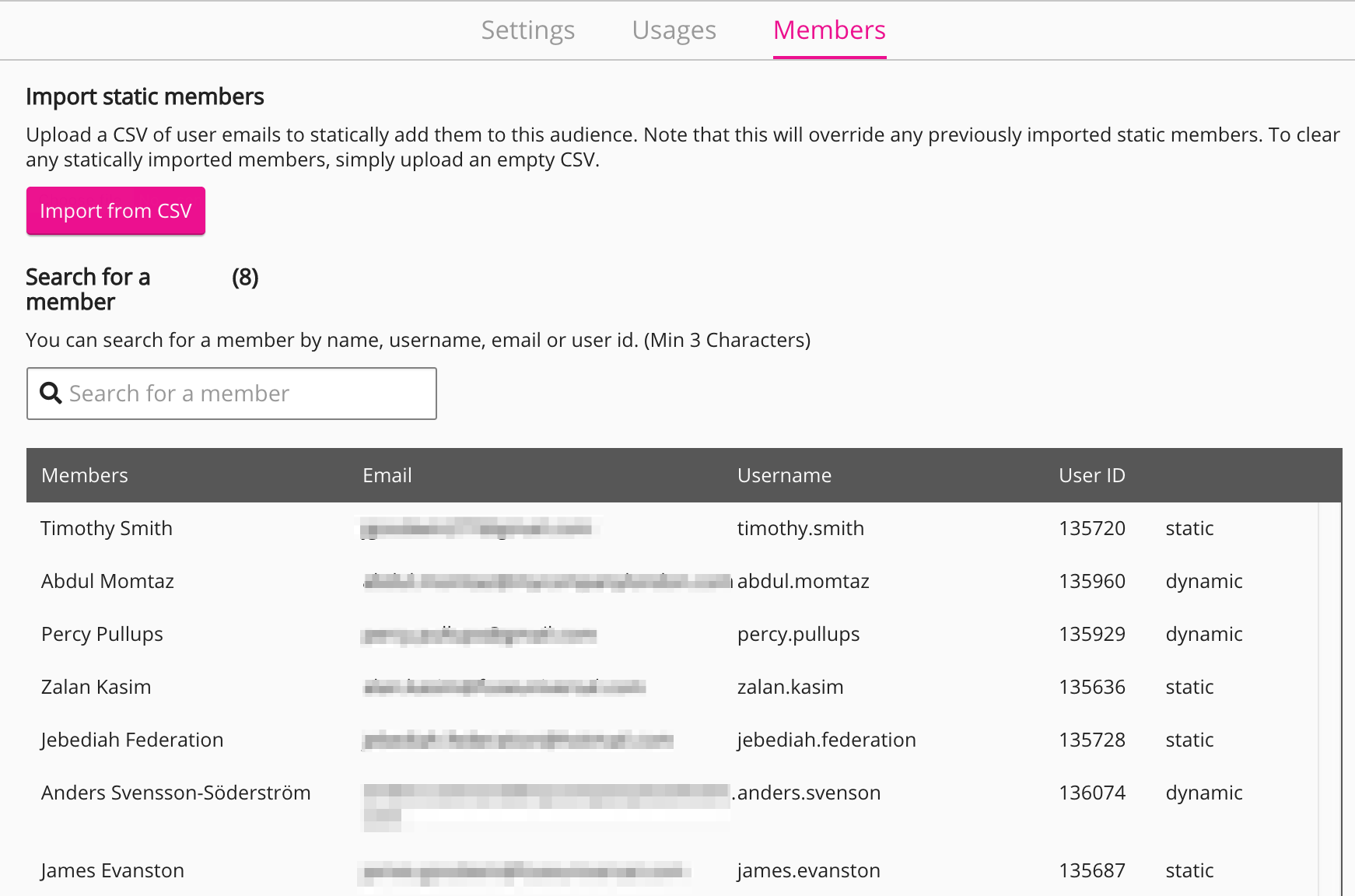
Task: Click the members table vertical scrollbar
Action: click(x=1329, y=698)
